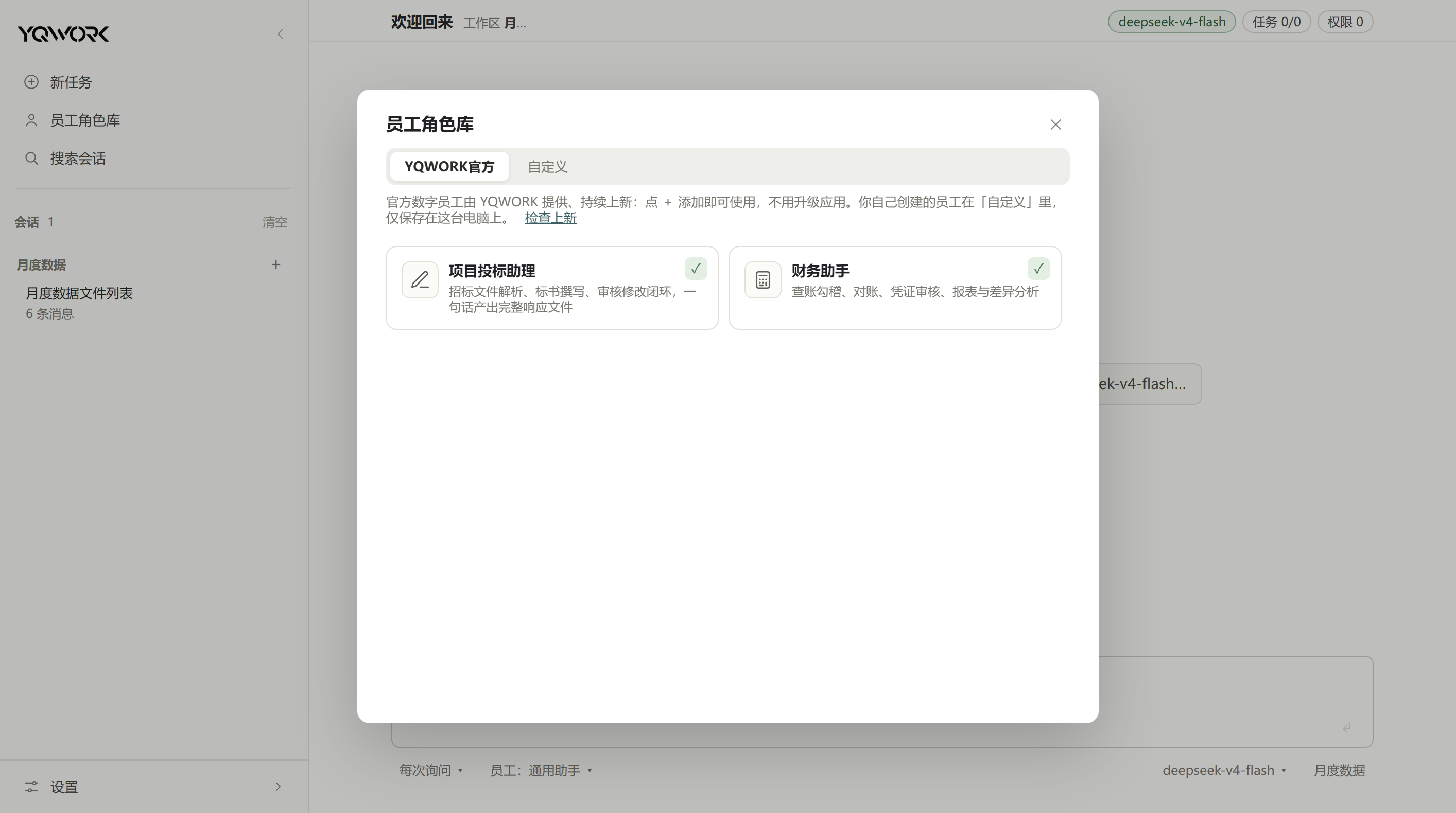
Task: Click the person icon beside 员工角色库
Action: coord(31,120)
